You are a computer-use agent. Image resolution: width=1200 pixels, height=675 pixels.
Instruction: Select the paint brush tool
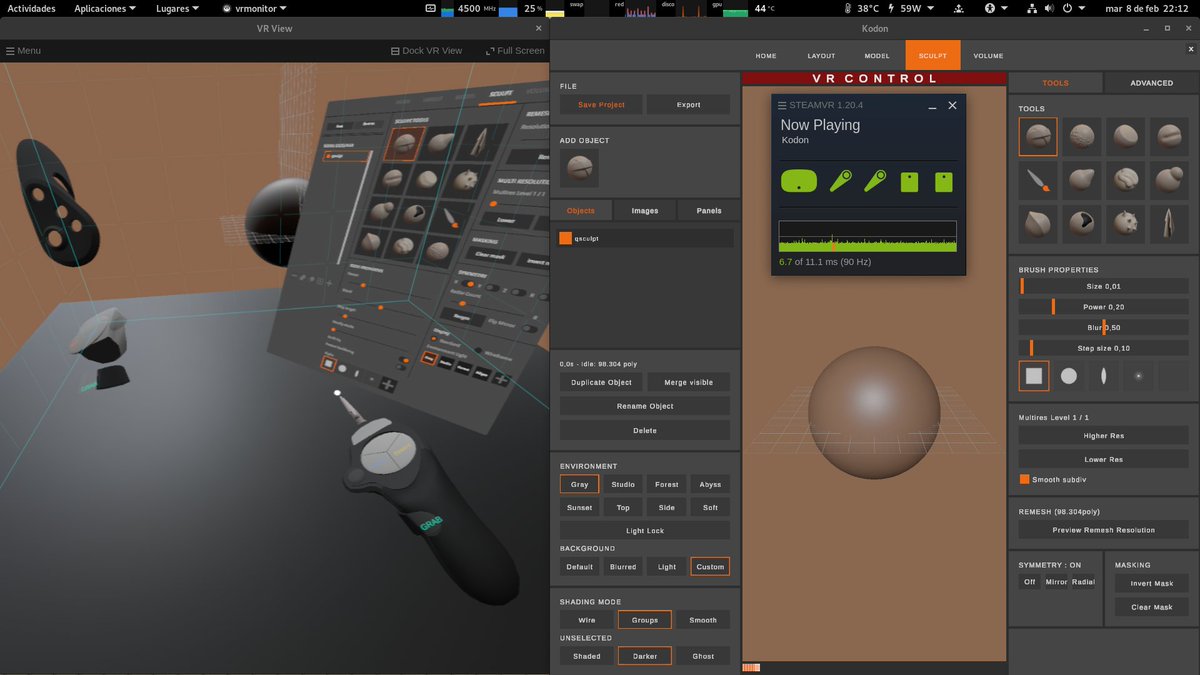[x=1038, y=180]
